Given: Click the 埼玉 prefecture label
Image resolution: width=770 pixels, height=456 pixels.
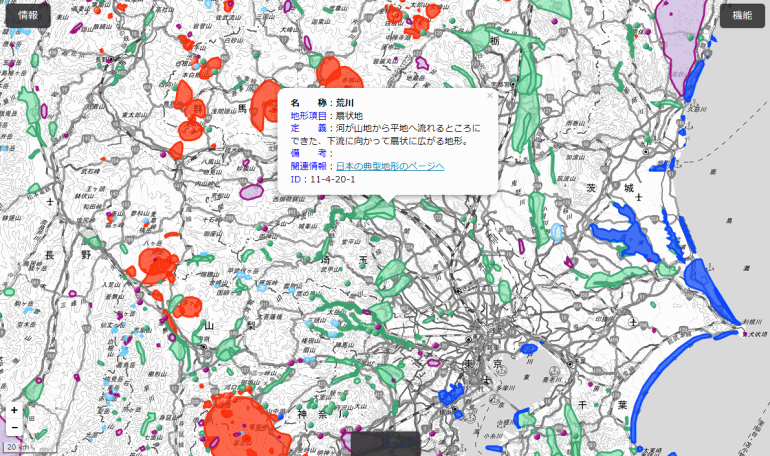Looking at the screenshot, I should 344,260.
